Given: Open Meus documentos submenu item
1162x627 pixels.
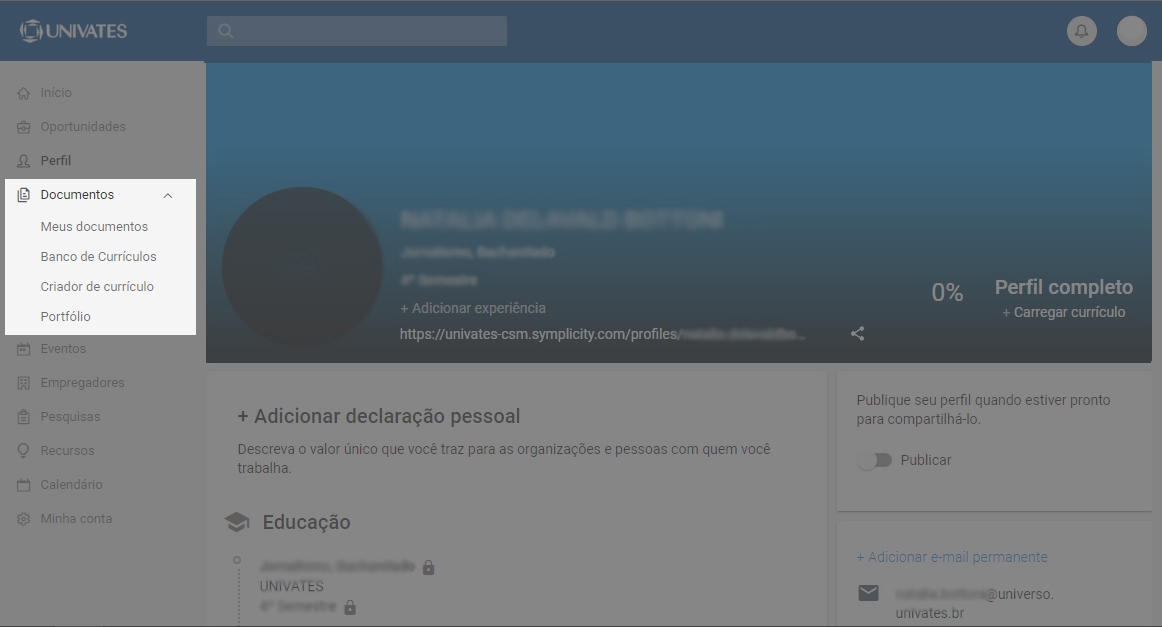Looking at the screenshot, I should 94,227.
